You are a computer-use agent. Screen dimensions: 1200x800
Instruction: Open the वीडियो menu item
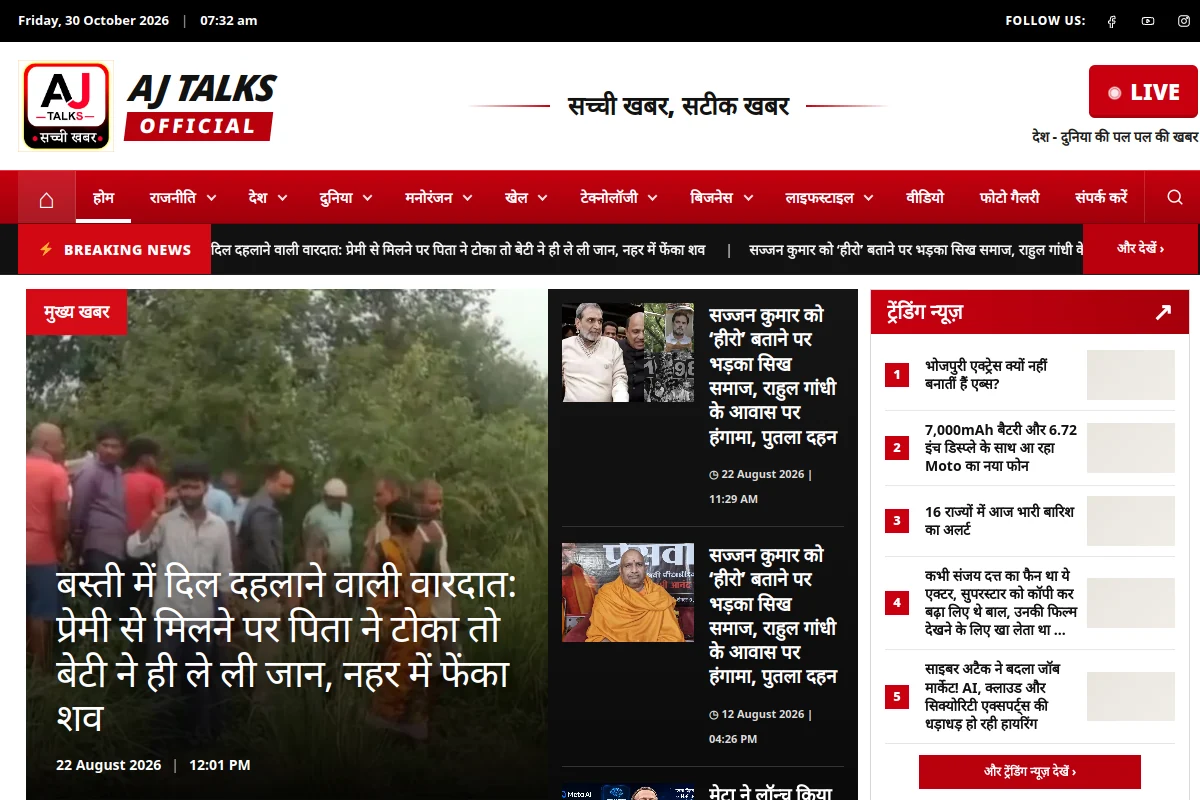pos(925,198)
